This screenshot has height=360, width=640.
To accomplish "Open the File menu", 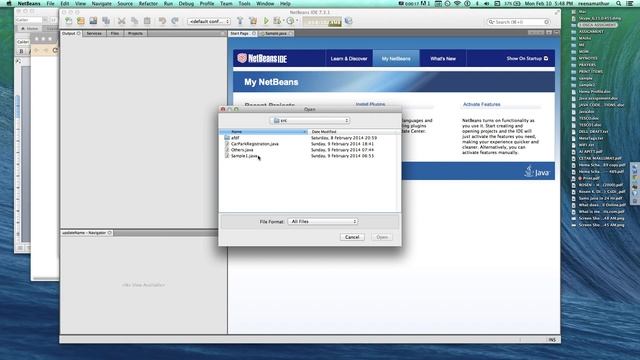I will point(50,3).
